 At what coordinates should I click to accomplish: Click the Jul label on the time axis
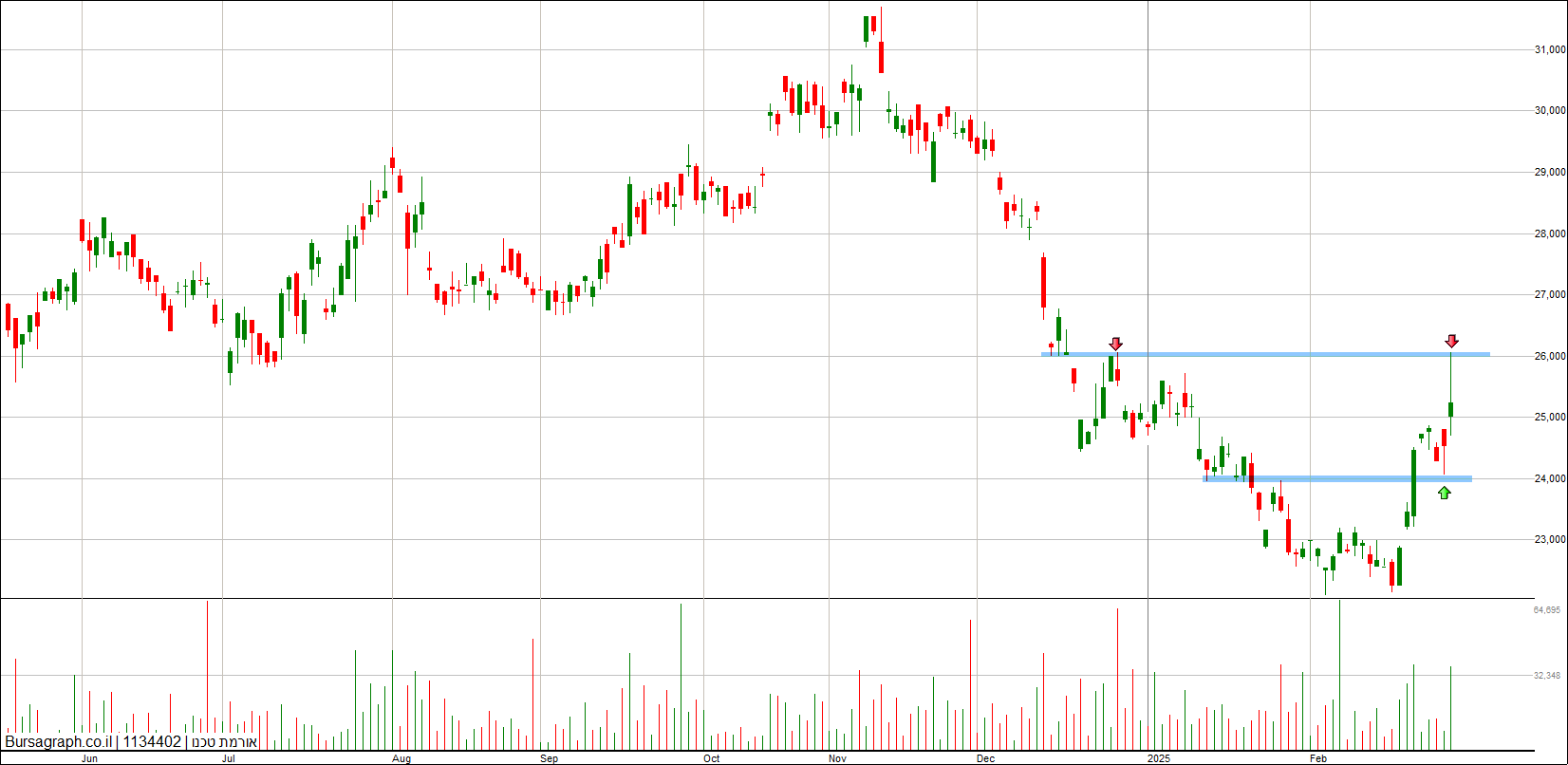tap(229, 758)
